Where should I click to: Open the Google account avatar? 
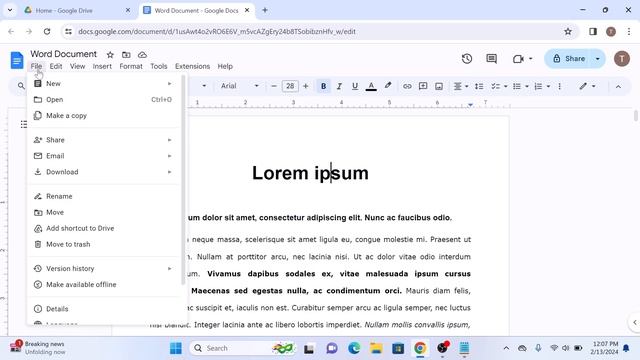click(x=622, y=59)
